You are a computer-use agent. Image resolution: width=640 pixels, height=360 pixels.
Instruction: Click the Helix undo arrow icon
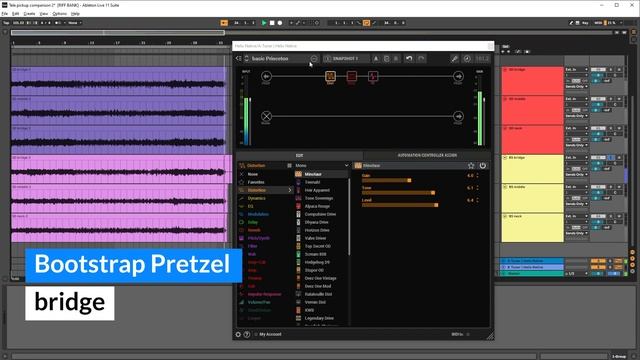pyautogui.click(x=409, y=58)
